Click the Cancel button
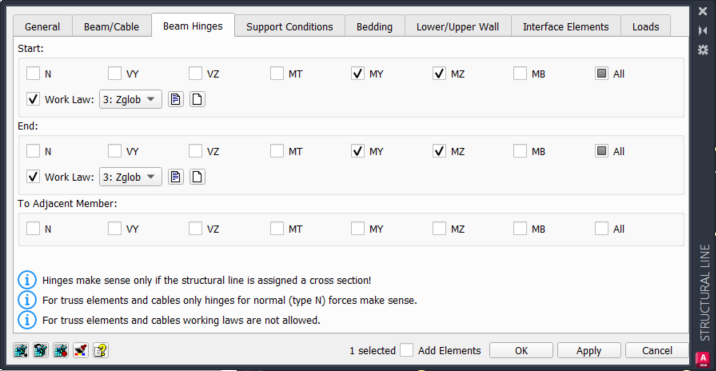 657,350
